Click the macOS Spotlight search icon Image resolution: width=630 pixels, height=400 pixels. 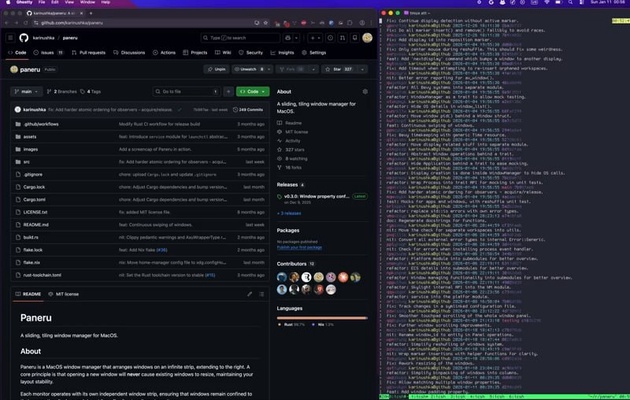tap(570, 2)
